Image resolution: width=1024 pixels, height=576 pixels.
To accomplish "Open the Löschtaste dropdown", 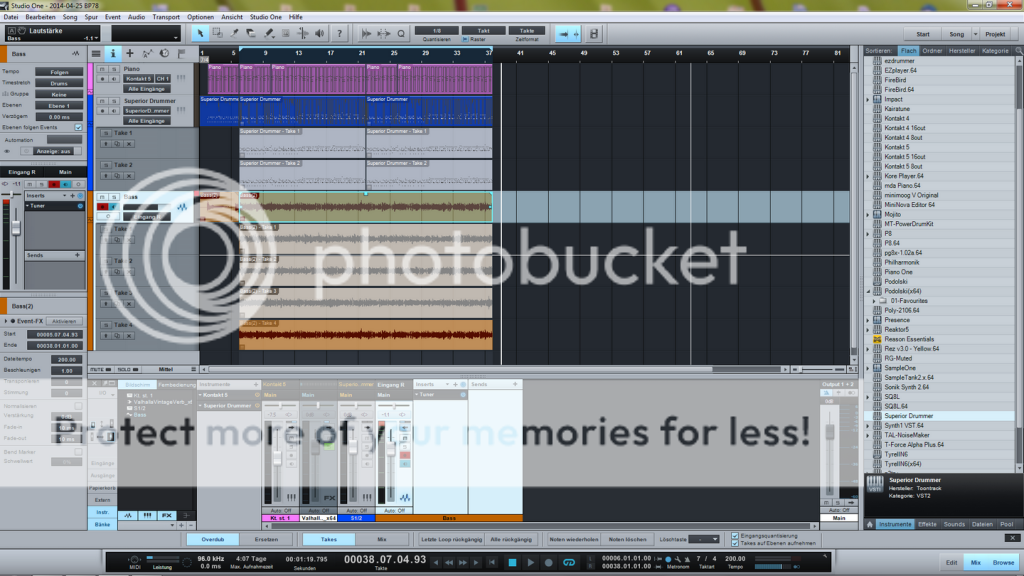I will 704,539.
